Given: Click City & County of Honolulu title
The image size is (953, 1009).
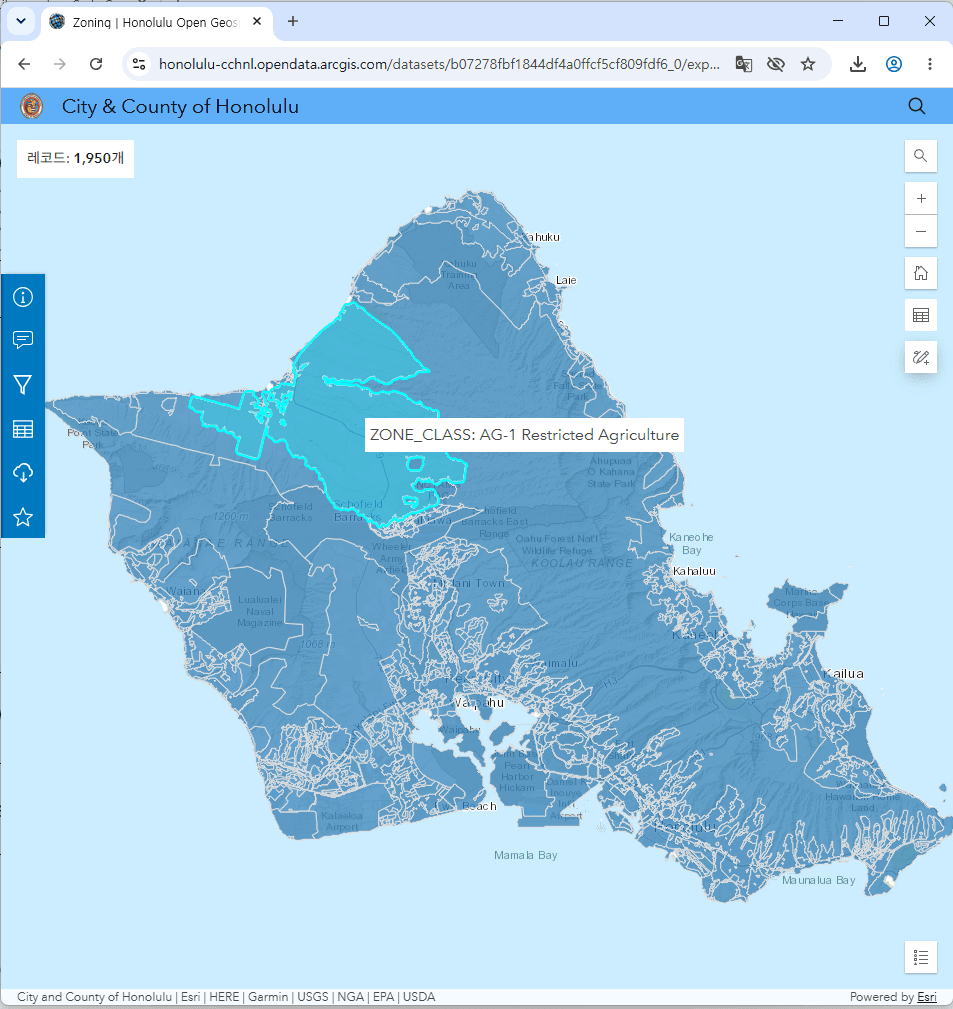Looking at the screenshot, I should point(180,106).
